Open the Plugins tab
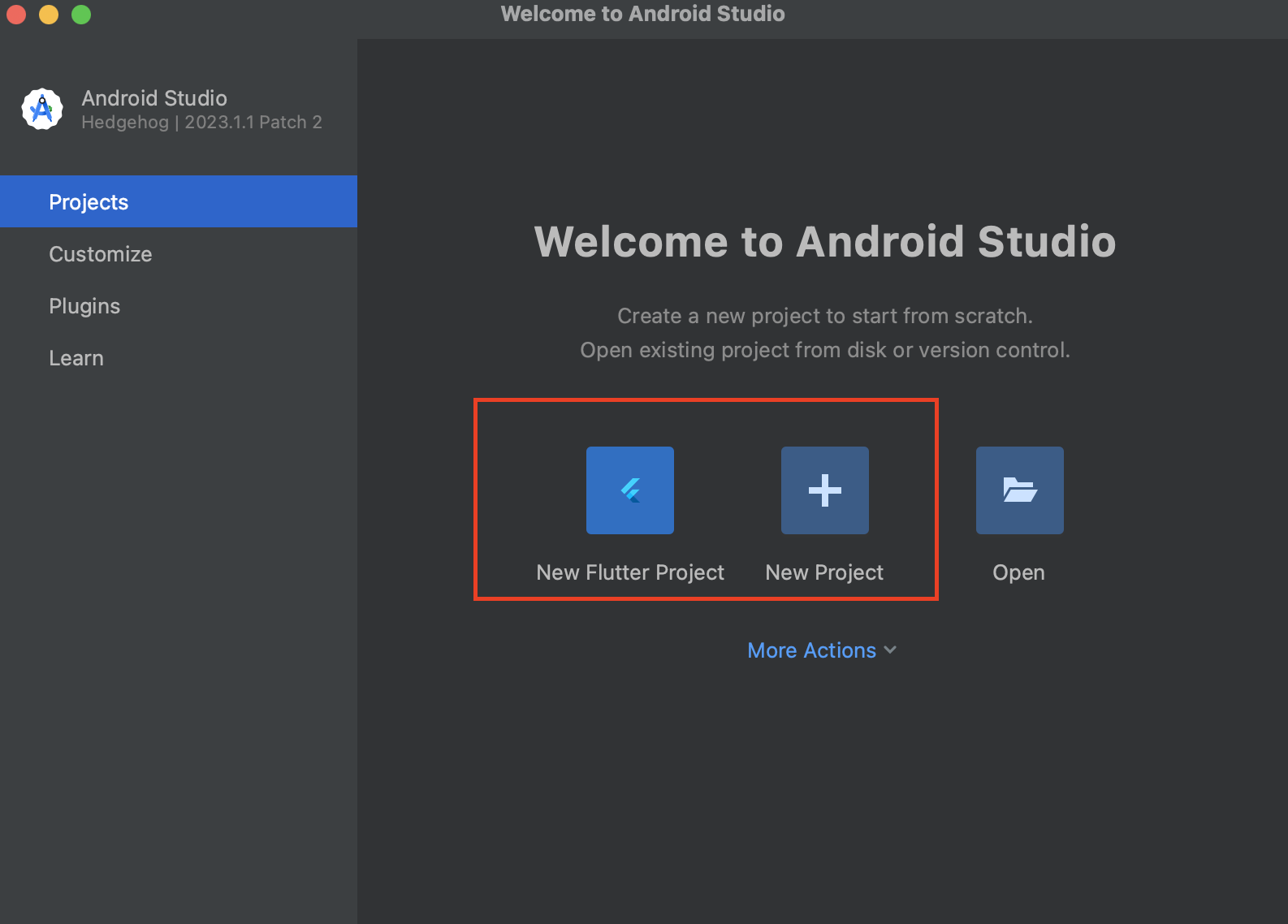This screenshot has width=1288, height=924. pyautogui.click(x=179, y=306)
